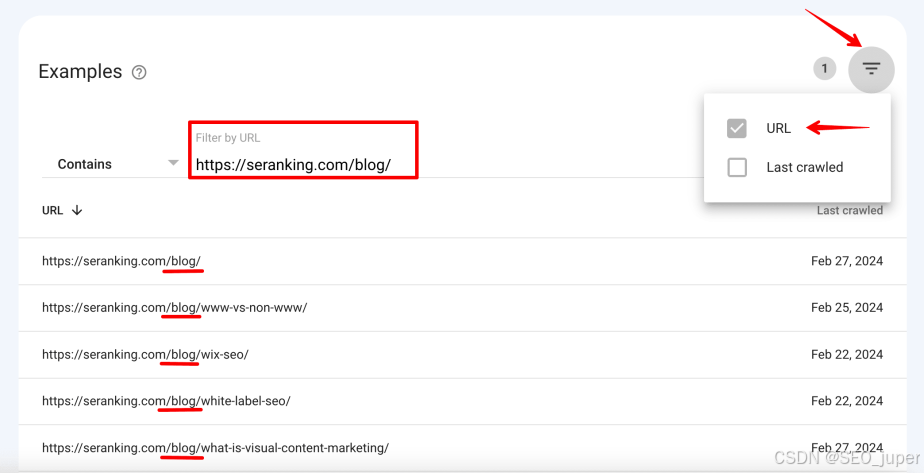
Task: Click crawl date of the wix-seo row
Action: [847, 355]
